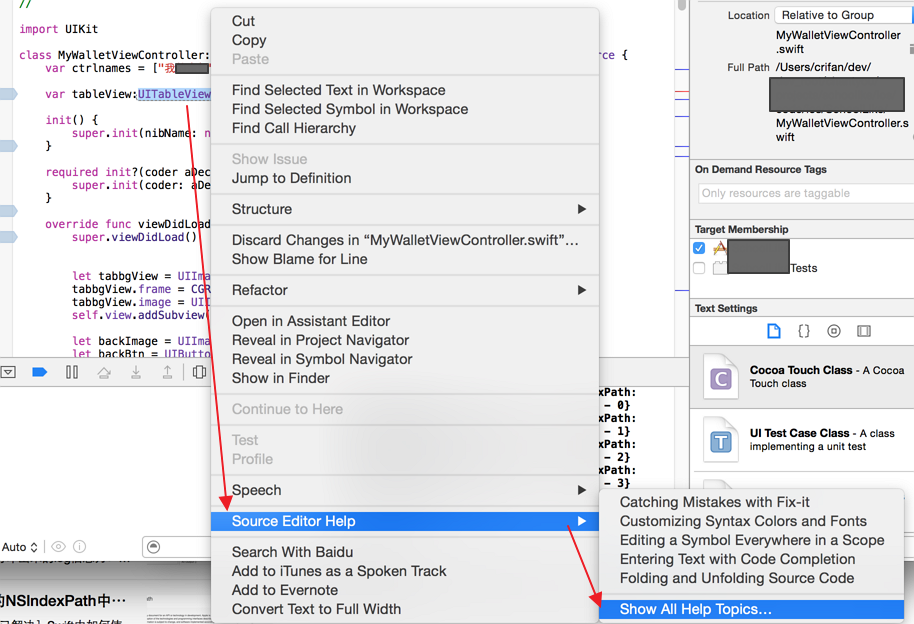
Task: Click the Step Into debug icon
Action: pos(136,372)
